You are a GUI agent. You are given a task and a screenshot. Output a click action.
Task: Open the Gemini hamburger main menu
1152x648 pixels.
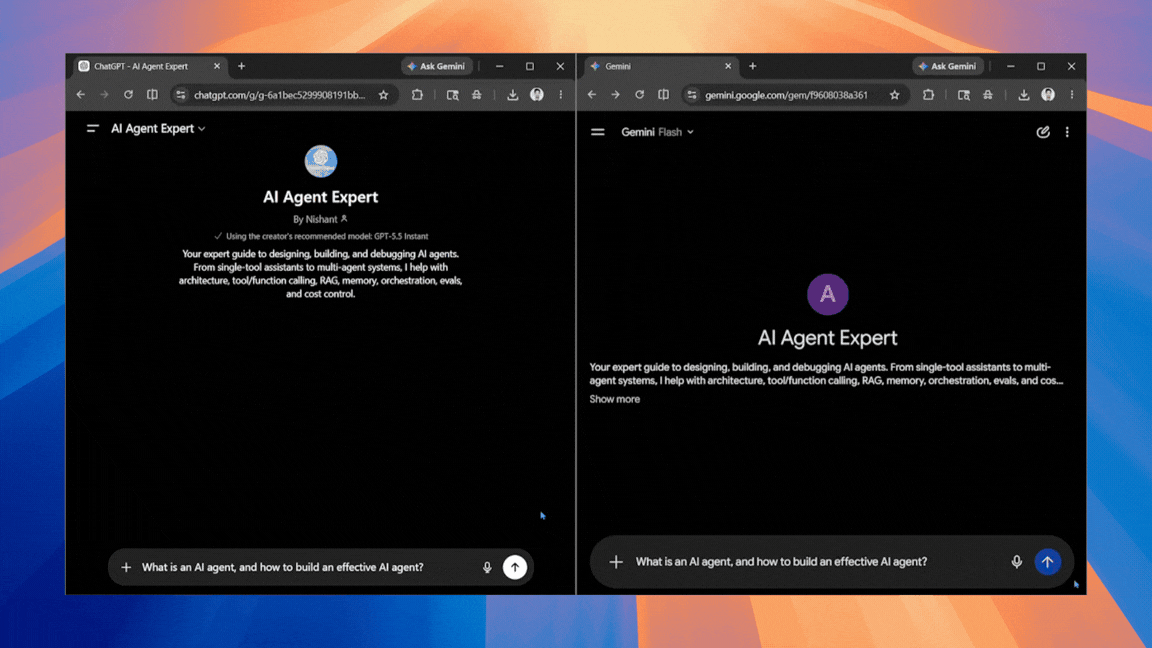tap(598, 132)
